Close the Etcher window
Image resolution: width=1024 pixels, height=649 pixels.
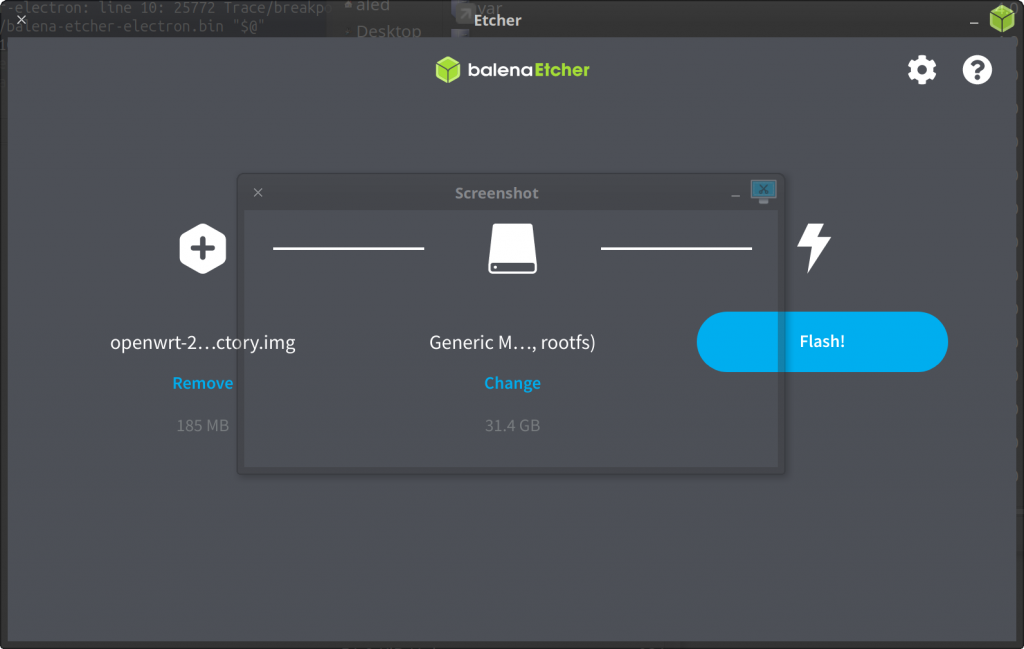tap(22, 20)
